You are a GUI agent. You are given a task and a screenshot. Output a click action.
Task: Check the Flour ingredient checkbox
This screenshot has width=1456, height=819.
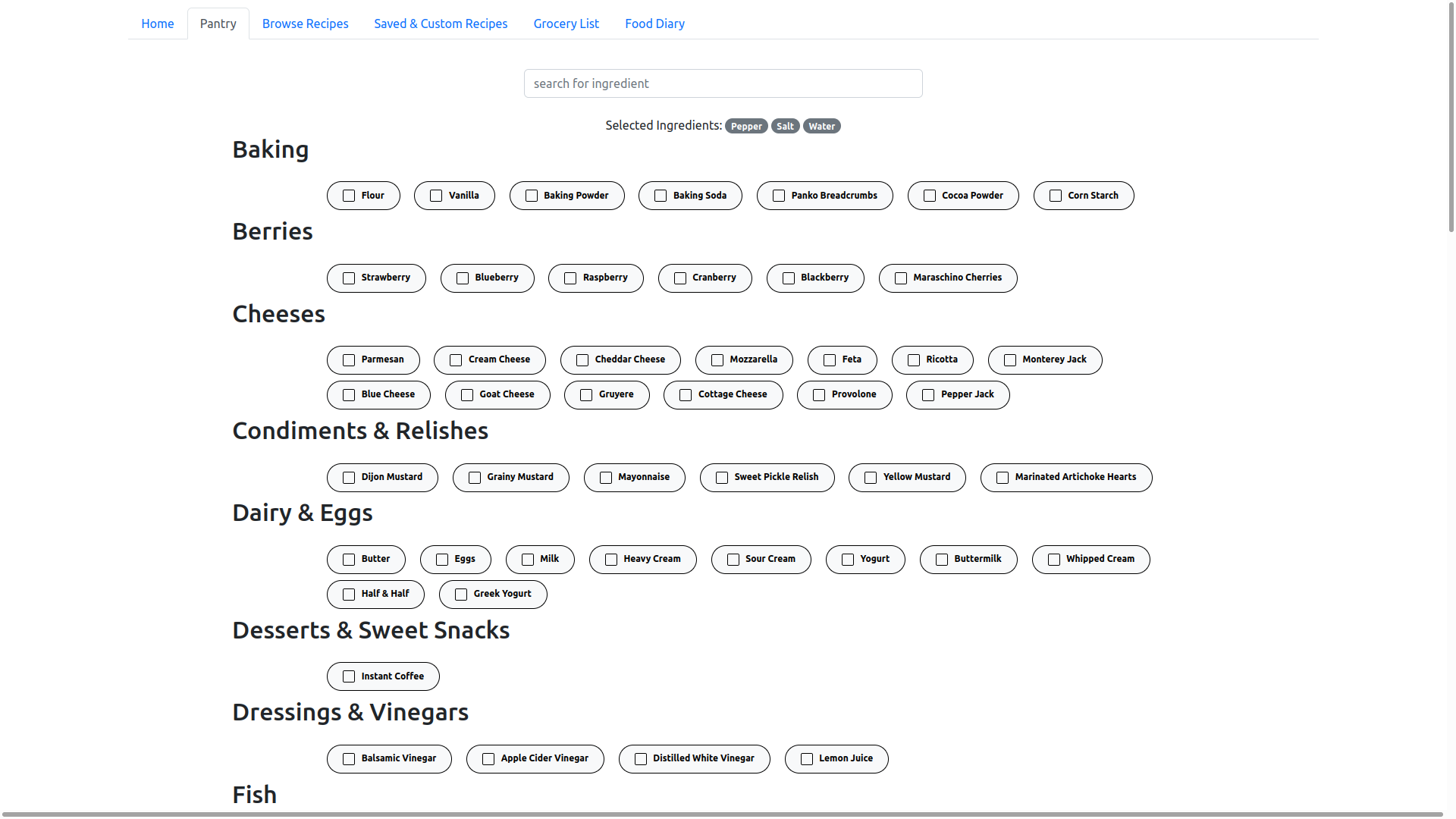tap(349, 196)
